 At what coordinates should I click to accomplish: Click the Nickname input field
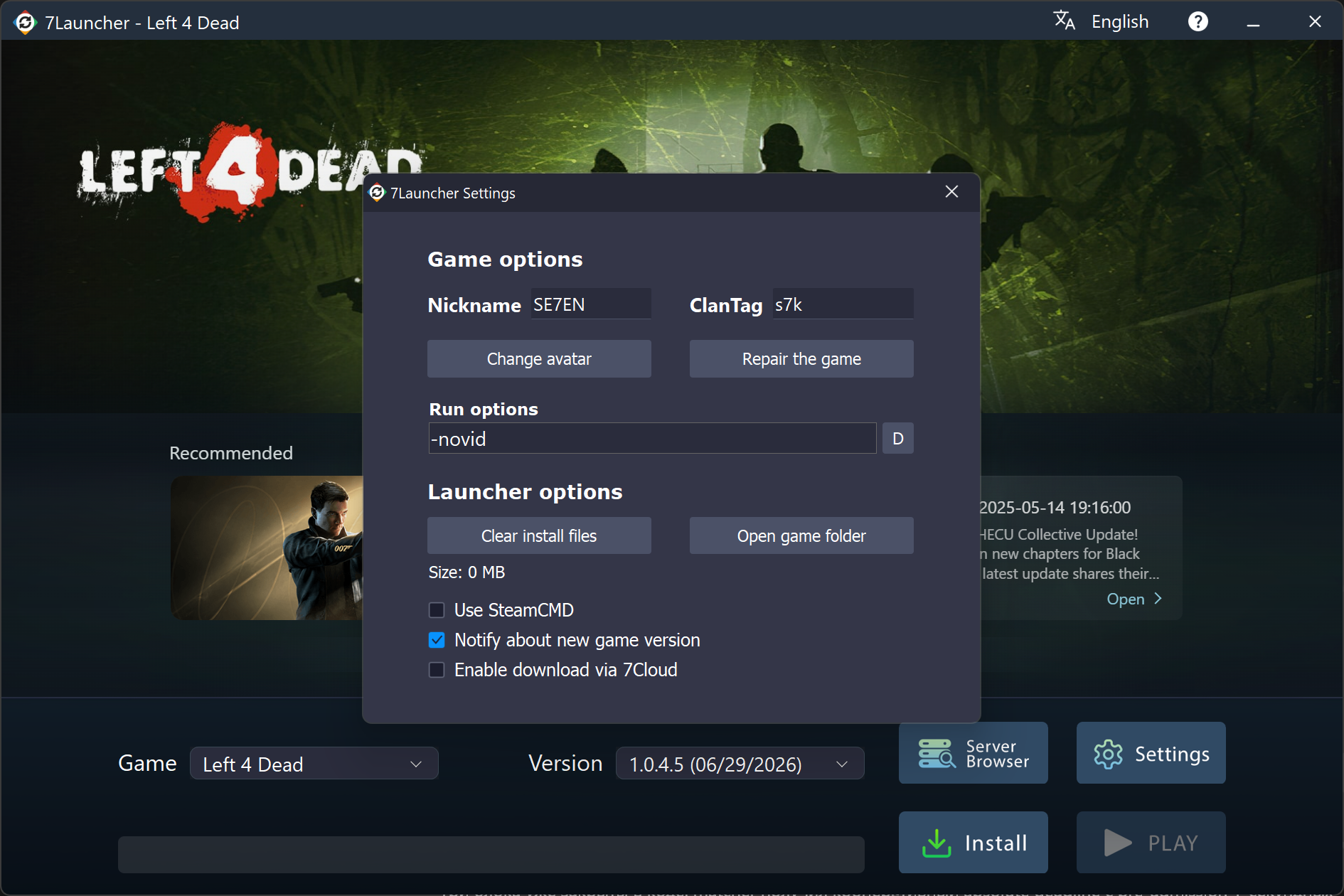coord(590,304)
